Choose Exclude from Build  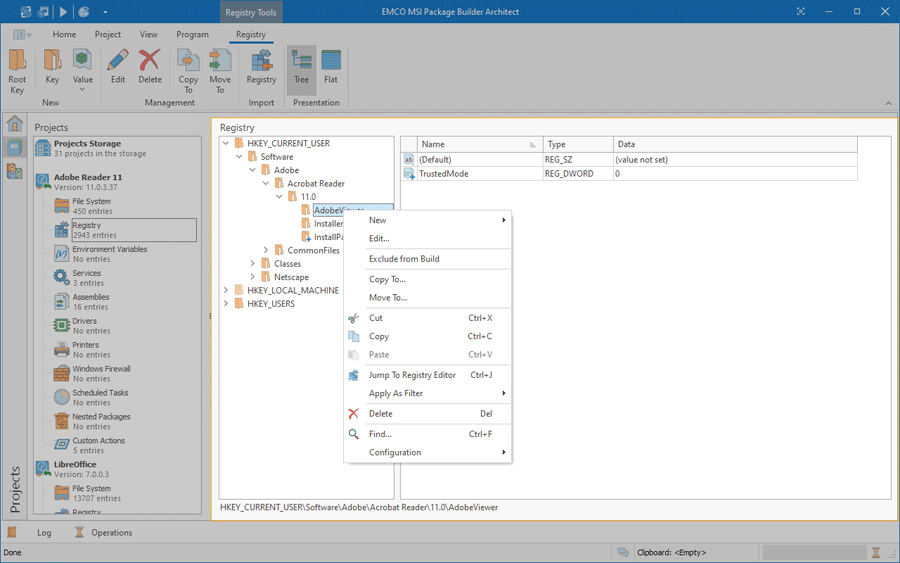tap(428, 259)
